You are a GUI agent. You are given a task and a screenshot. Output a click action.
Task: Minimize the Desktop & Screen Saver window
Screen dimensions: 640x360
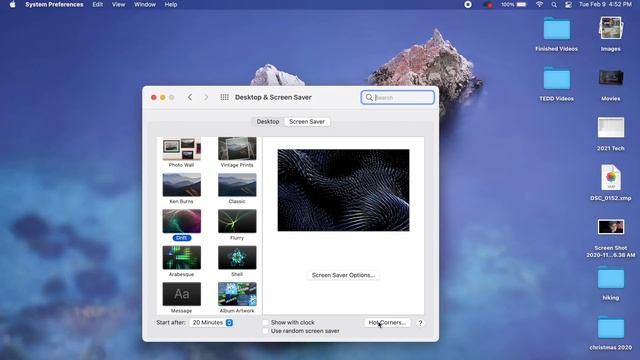162,97
